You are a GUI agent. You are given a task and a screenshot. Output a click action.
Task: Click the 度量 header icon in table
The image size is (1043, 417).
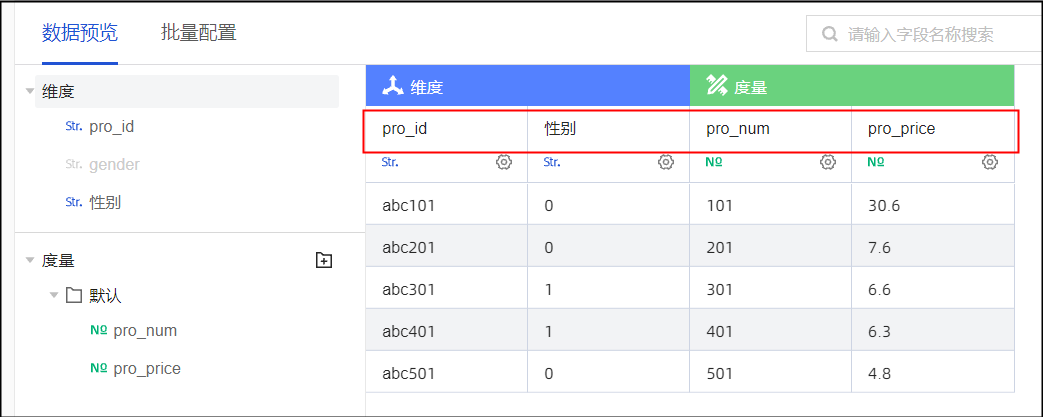tap(716, 86)
